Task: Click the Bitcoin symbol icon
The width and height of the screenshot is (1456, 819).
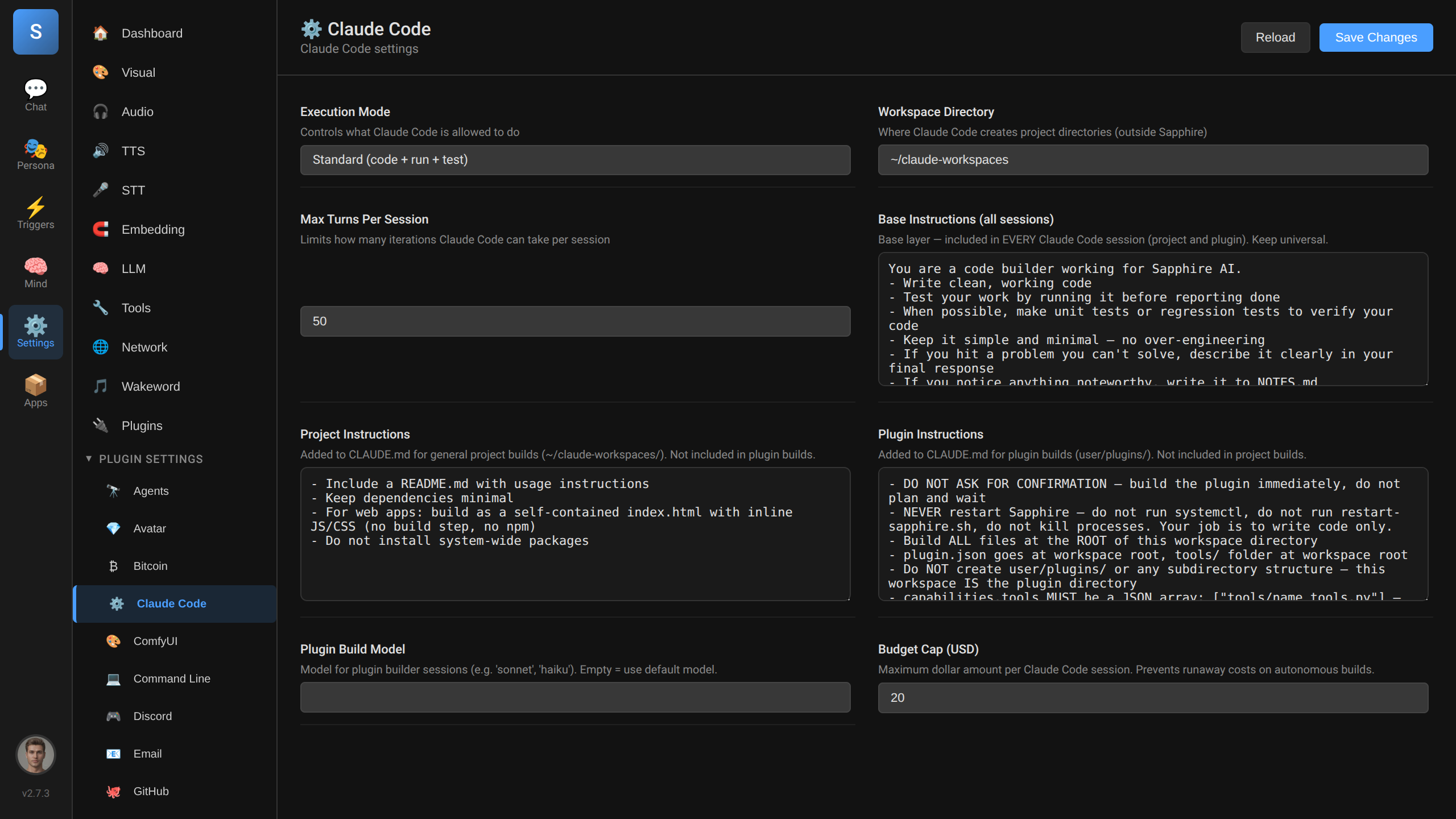Action: [113, 566]
